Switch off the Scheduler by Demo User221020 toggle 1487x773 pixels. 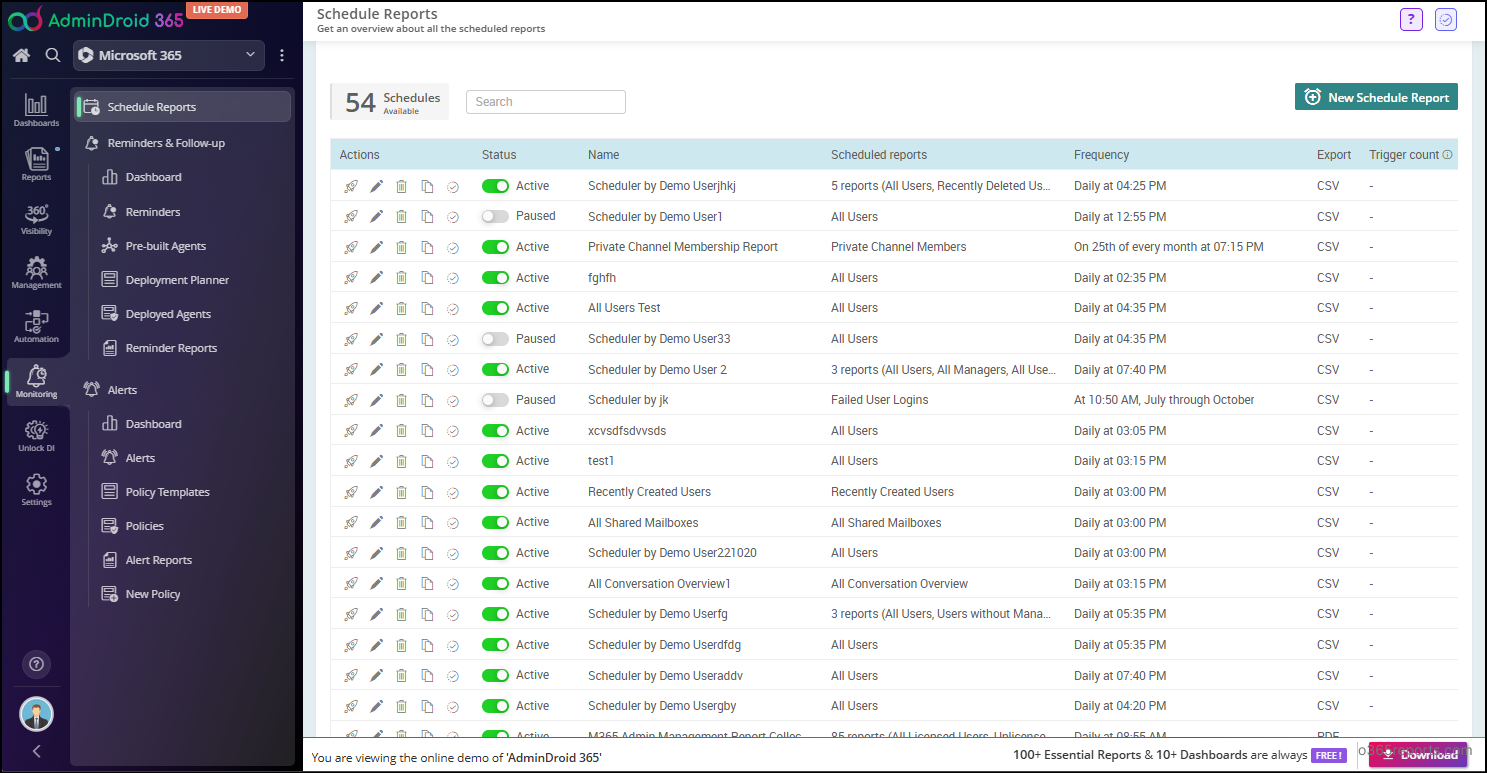pyautogui.click(x=495, y=553)
